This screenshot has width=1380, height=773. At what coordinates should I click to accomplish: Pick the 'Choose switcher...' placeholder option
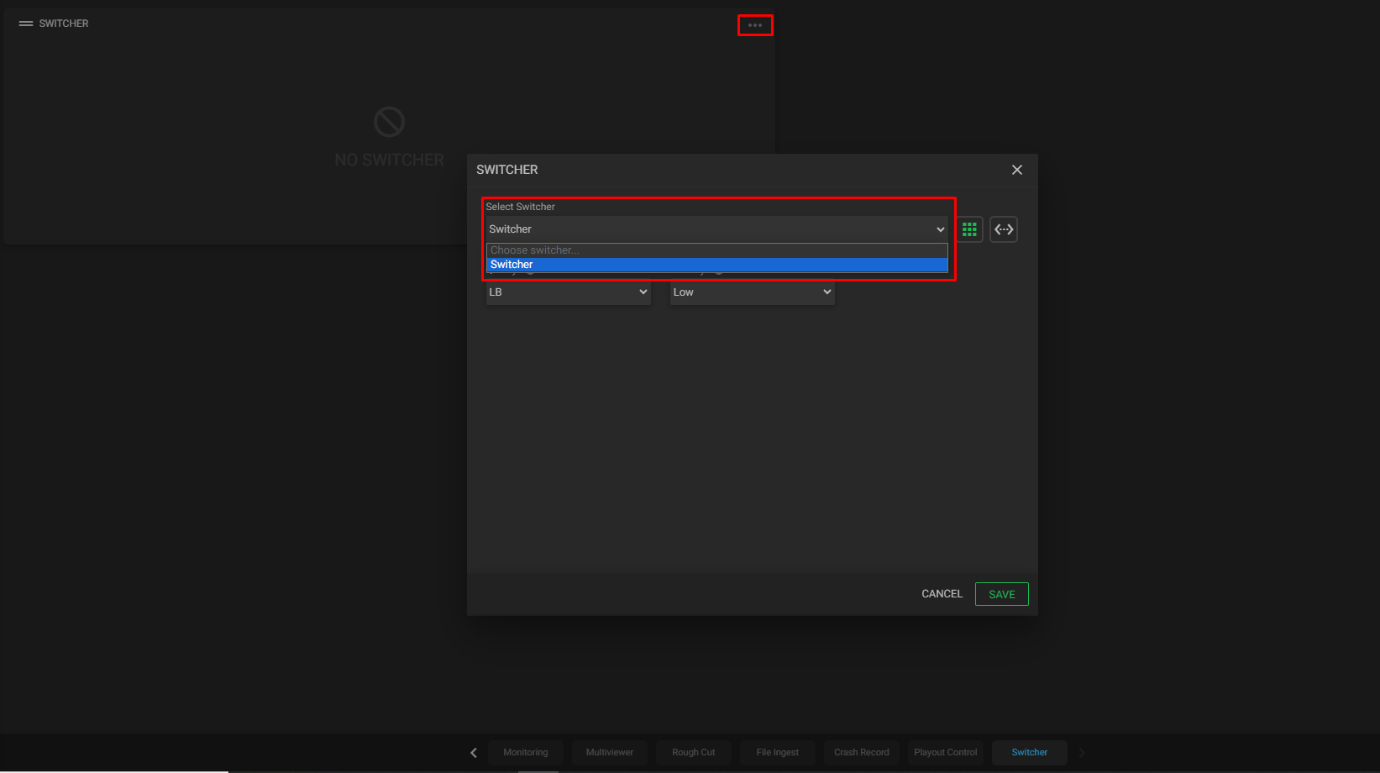(x=717, y=250)
